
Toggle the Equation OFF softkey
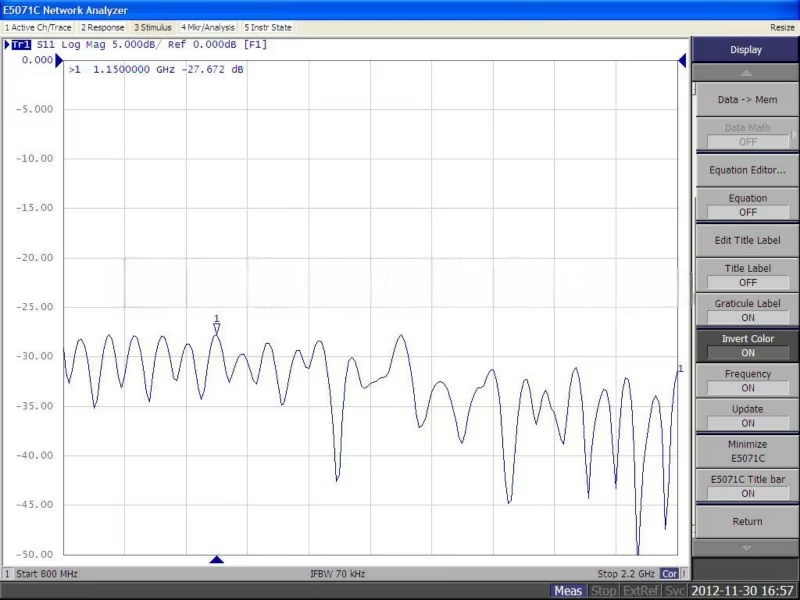point(747,205)
